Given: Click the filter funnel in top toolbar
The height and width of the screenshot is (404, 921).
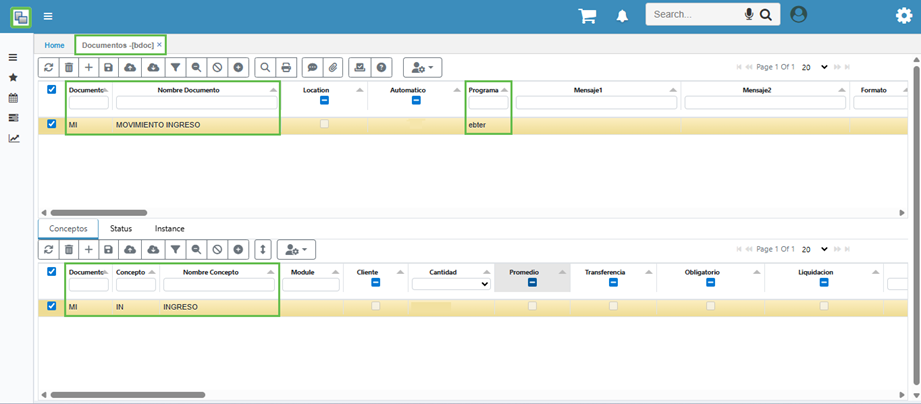Looking at the screenshot, I should click(x=175, y=67).
